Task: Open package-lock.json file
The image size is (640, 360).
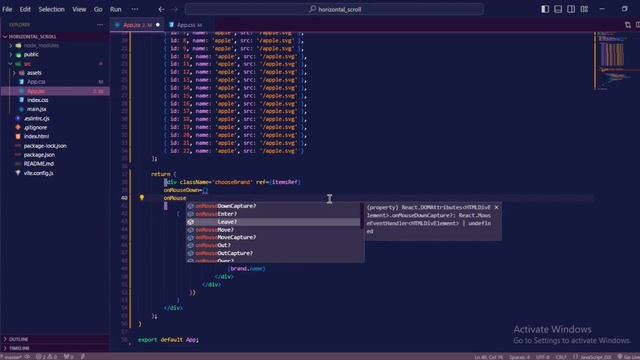Action: pyautogui.click(x=55, y=146)
